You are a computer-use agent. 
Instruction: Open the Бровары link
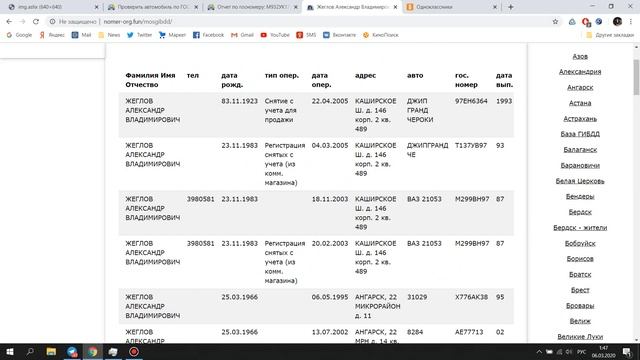(580, 306)
